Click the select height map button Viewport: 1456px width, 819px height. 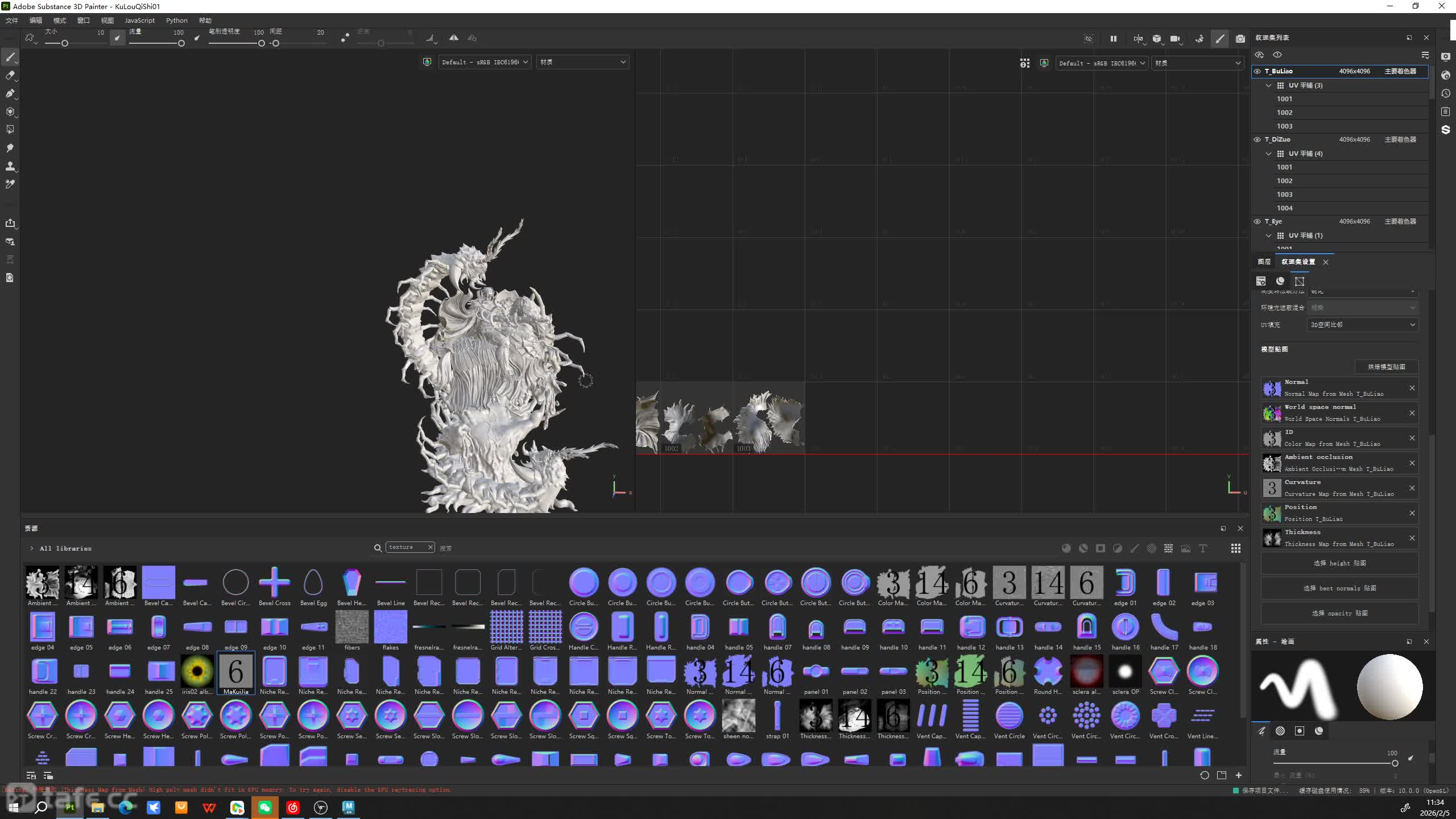click(x=1339, y=563)
